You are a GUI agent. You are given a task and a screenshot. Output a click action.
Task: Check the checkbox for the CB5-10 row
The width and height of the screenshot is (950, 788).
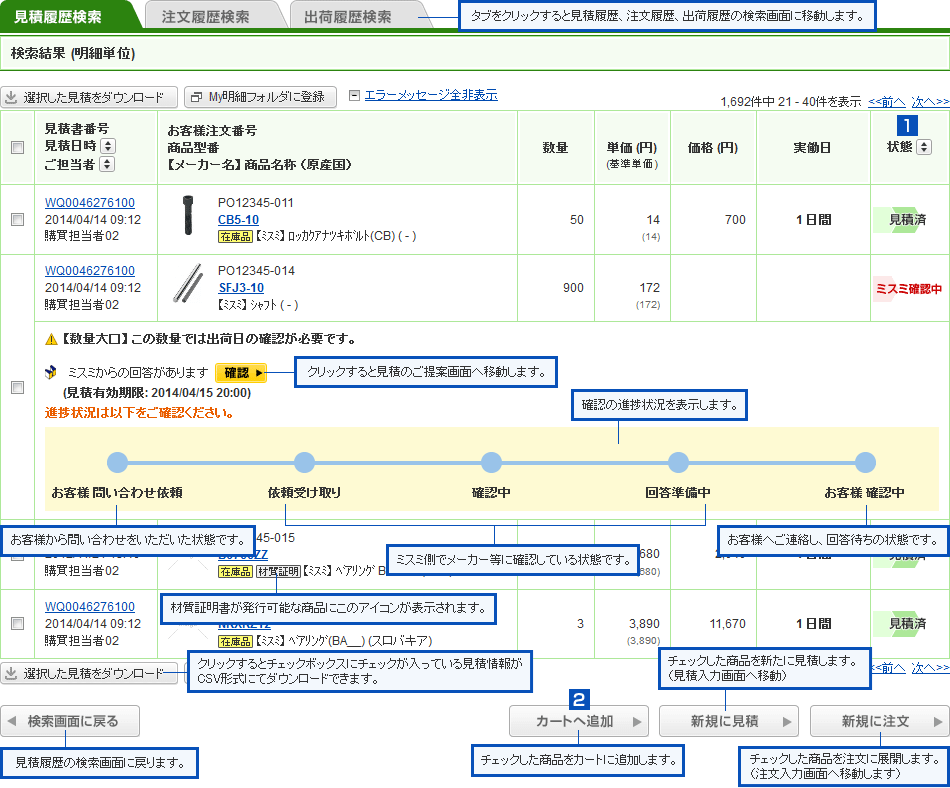(x=17, y=220)
